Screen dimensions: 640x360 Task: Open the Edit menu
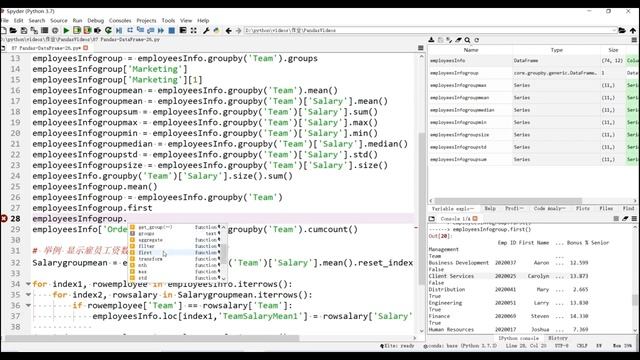pyautogui.click(x=19, y=20)
